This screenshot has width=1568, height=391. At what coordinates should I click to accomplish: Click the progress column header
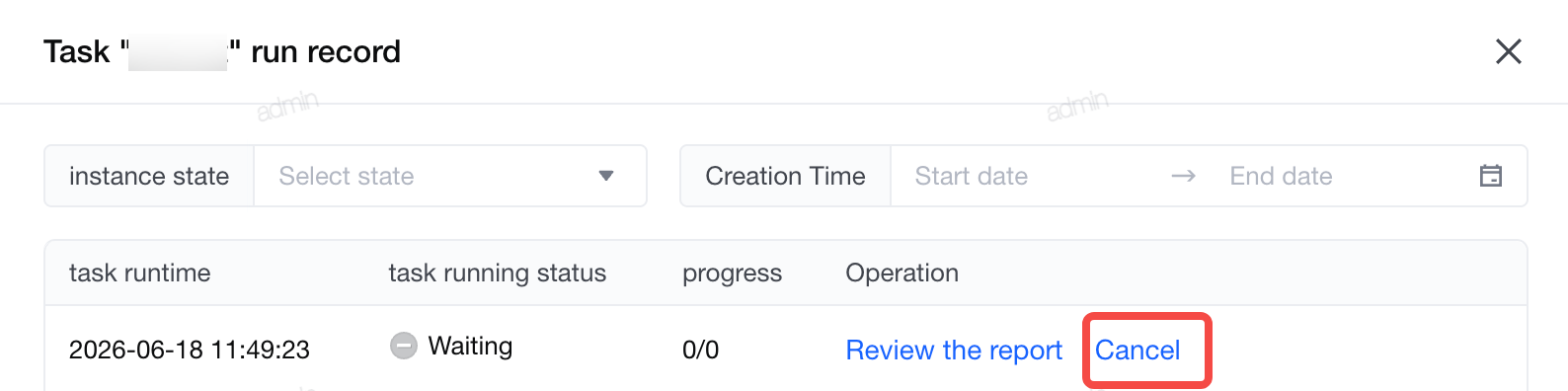[733, 274]
